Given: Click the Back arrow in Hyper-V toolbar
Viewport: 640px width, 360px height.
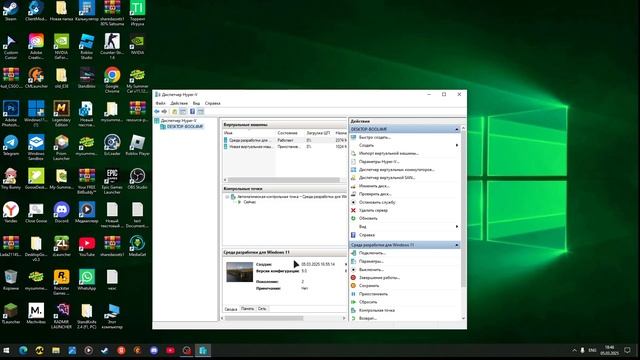Looking at the screenshot, I should click(x=157, y=111).
